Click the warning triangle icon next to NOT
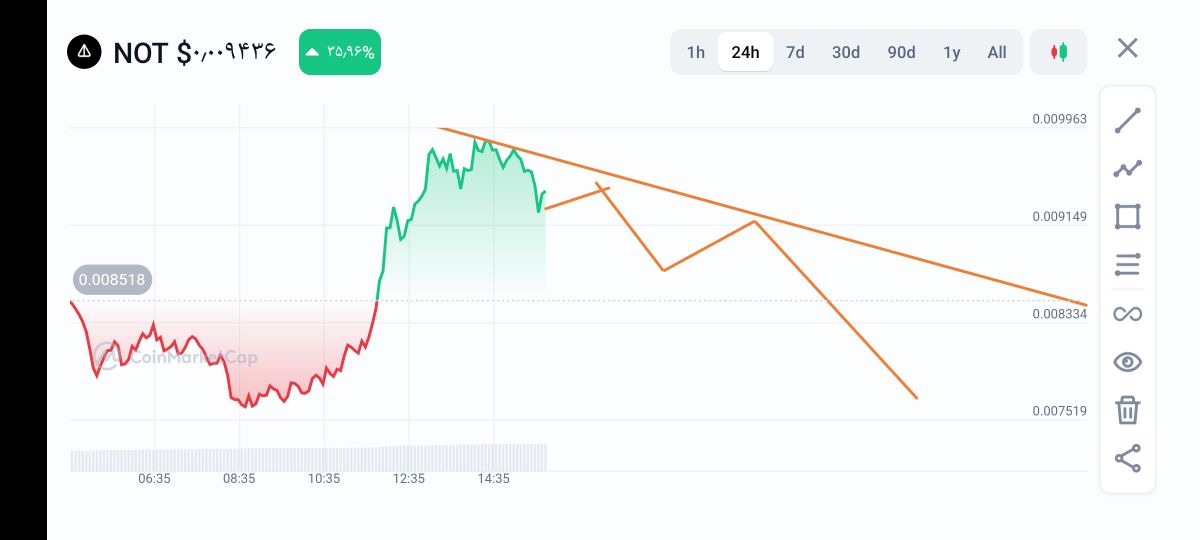This screenshot has width=1200, height=540. coord(84,51)
